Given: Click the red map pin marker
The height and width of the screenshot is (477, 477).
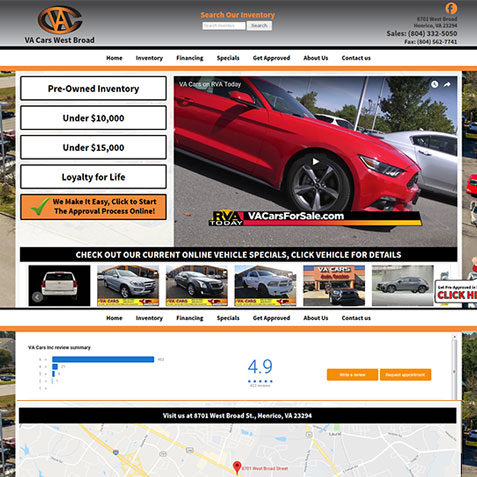Looking at the screenshot, I should coord(237,467).
